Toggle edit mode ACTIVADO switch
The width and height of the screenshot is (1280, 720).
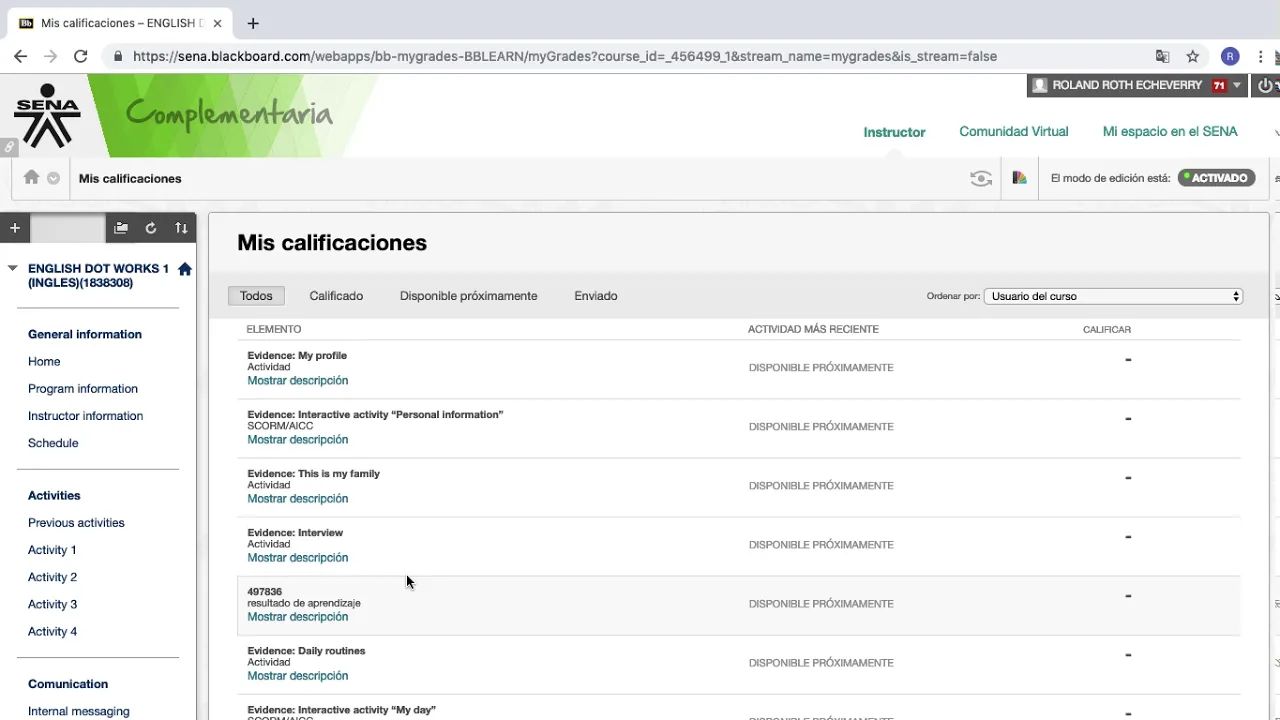[x=1216, y=178]
